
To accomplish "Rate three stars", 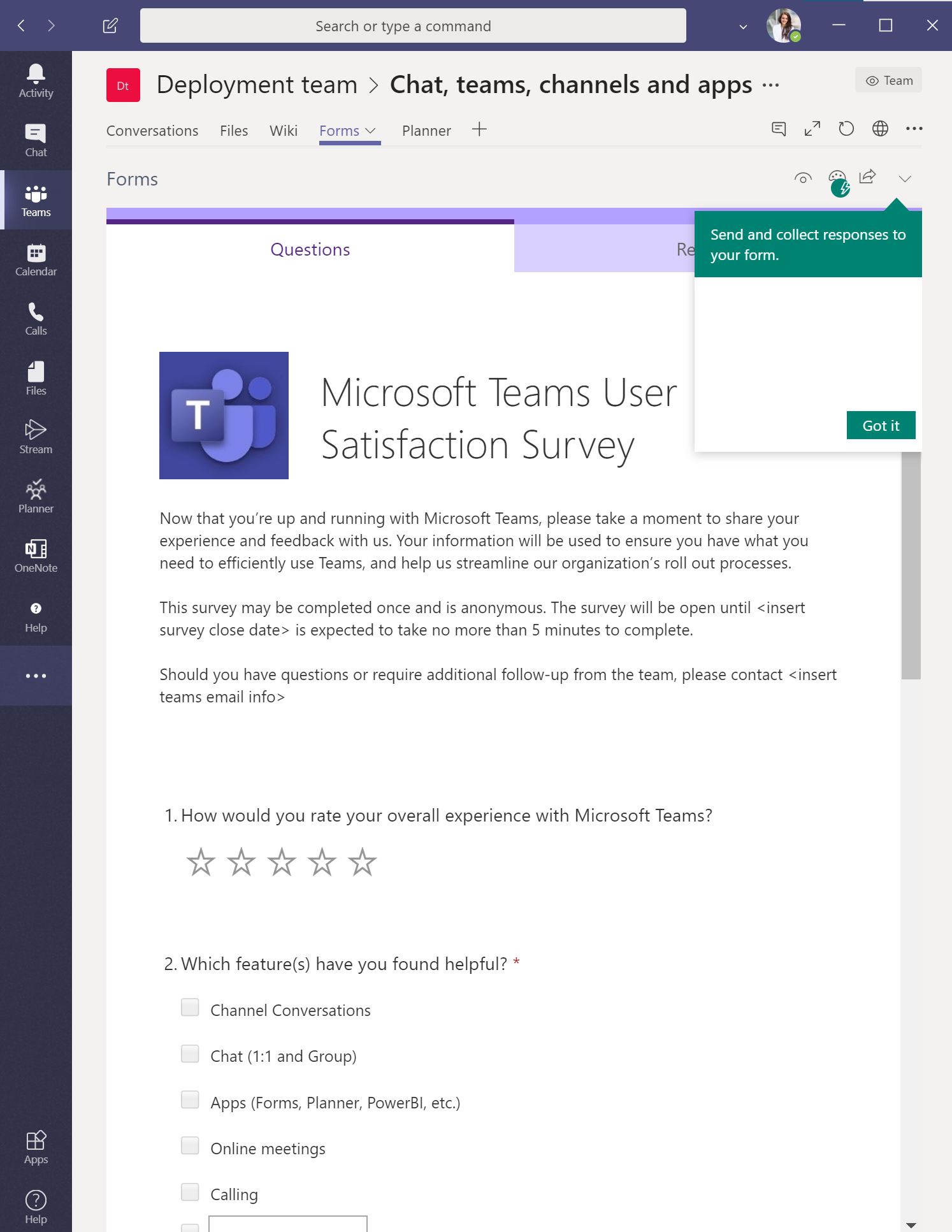I will [x=282, y=862].
